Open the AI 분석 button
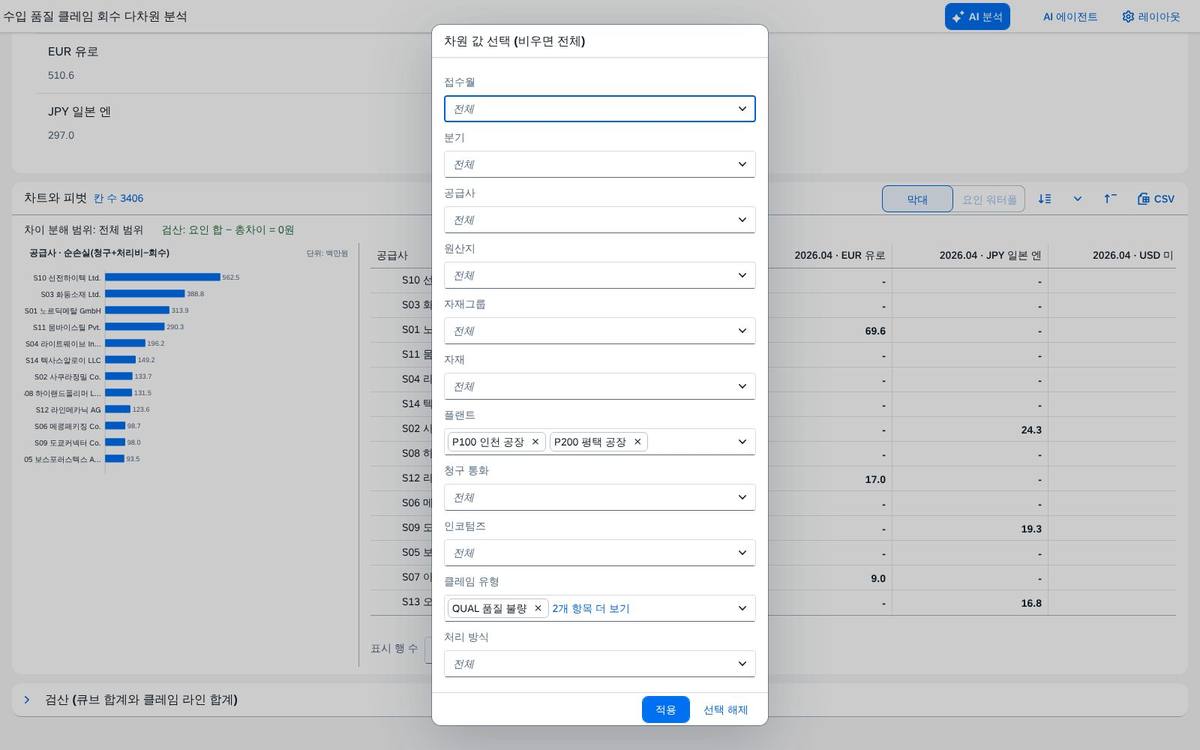This screenshot has width=1200, height=750. (977, 17)
